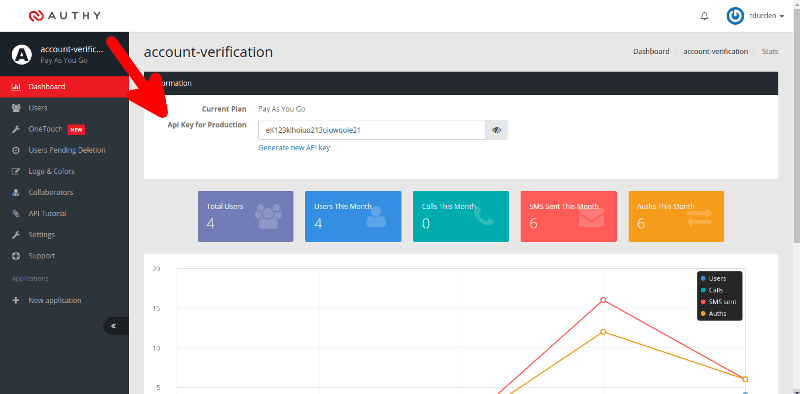
Task: Click the Users group icon in sidebar
Action: coord(16,108)
